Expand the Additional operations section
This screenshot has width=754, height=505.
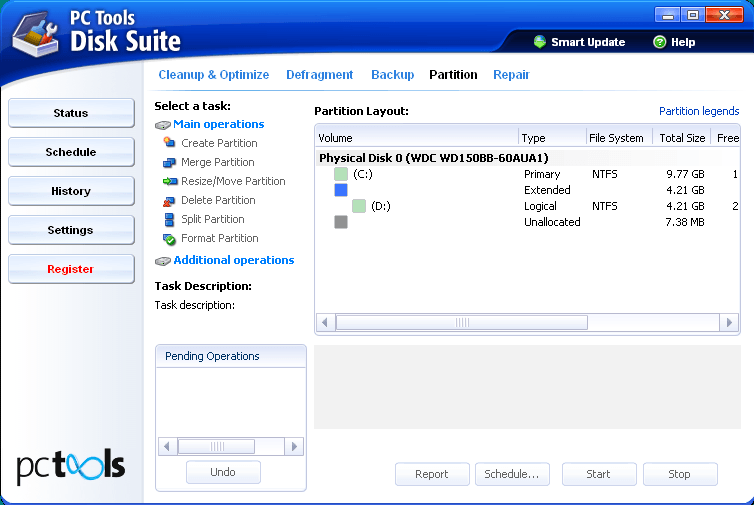tap(234, 260)
